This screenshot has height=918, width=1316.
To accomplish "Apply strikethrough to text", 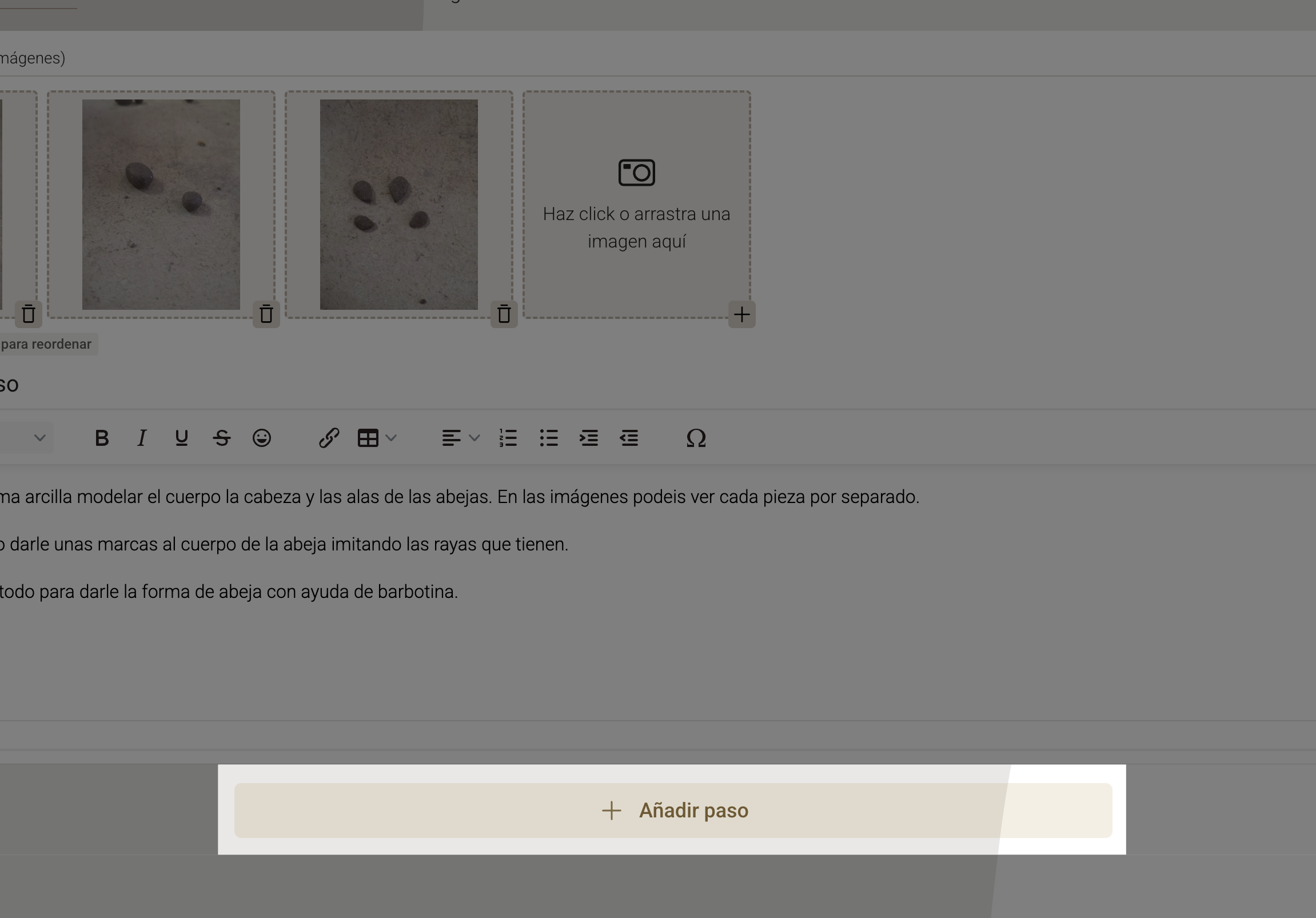I will pyautogui.click(x=222, y=438).
